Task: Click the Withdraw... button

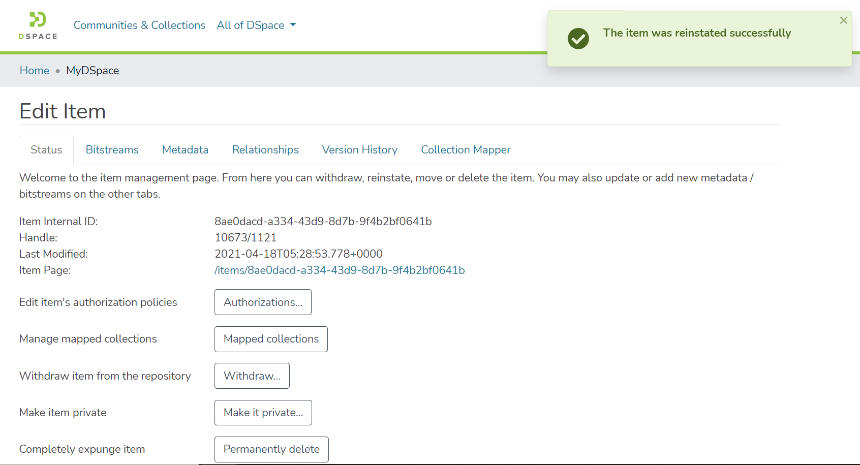Action: click(x=252, y=375)
